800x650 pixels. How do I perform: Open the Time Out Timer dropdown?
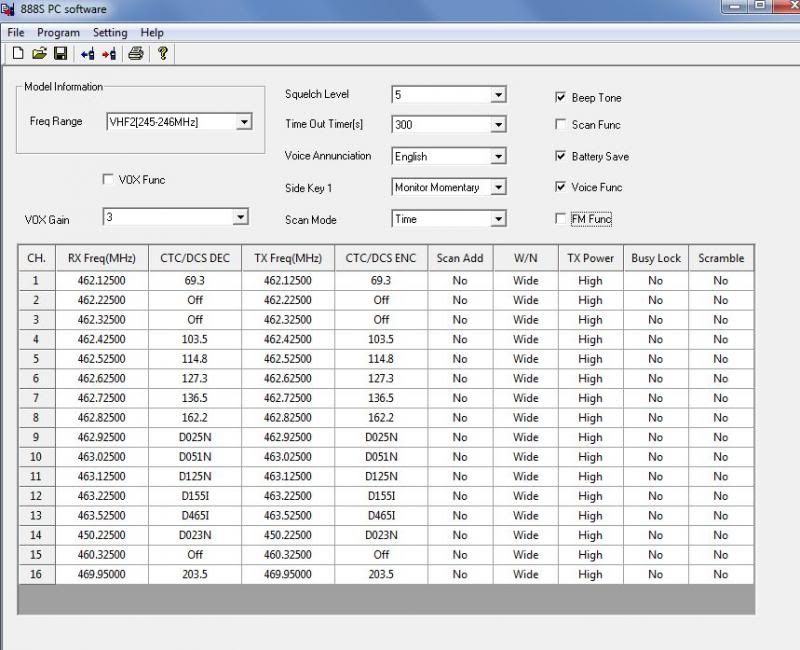[498, 124]
